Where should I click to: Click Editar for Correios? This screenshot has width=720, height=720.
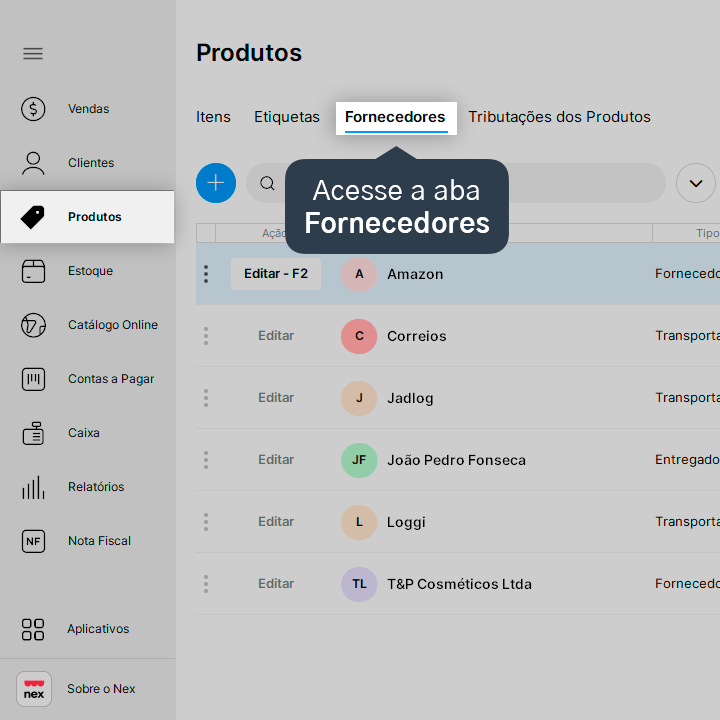(x=276, y=336)
